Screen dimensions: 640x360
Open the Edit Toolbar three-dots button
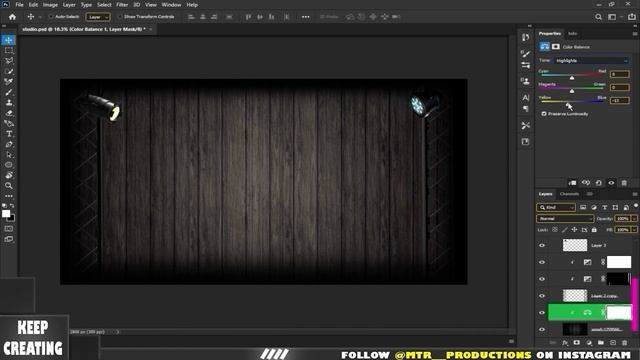[9, 196]
